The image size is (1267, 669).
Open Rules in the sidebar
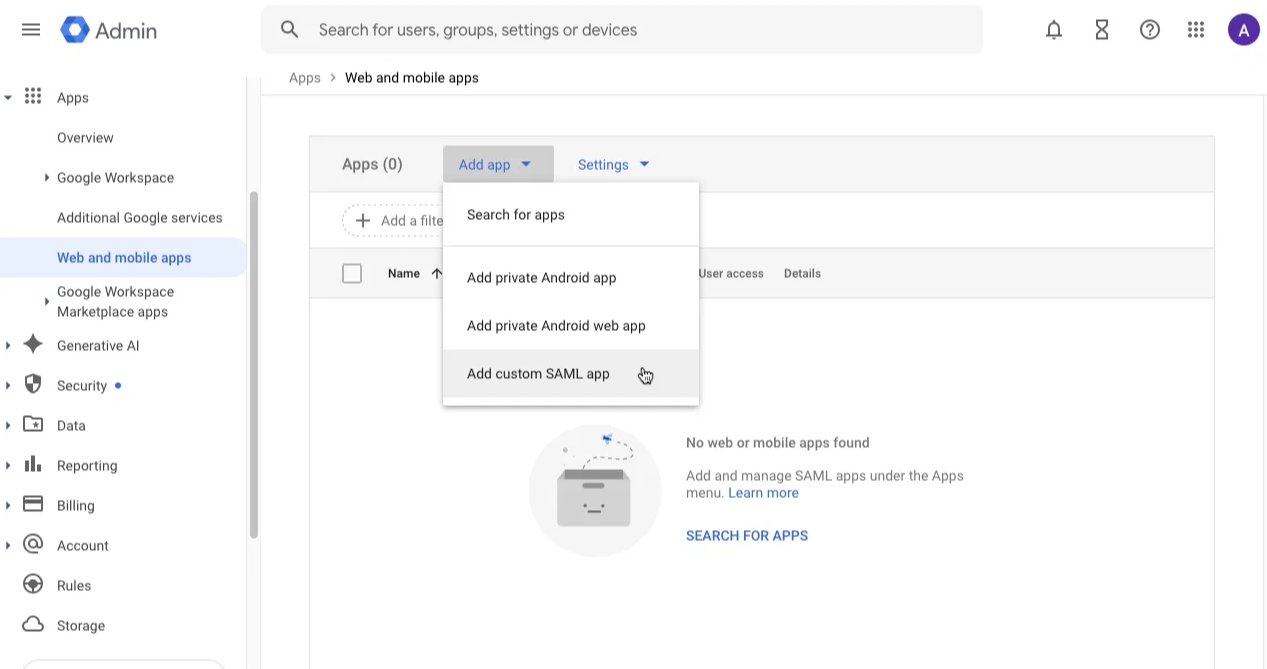tap(74, 585)
